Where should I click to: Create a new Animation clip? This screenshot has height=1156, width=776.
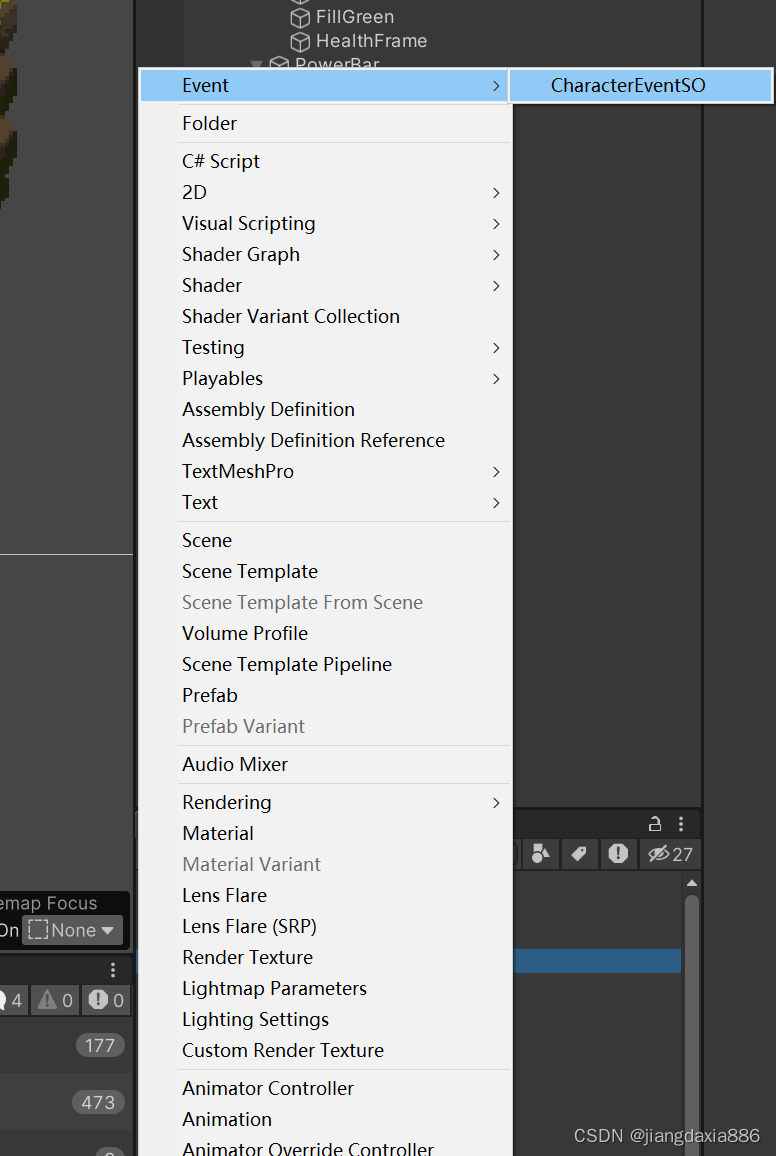click(325, 1119)
